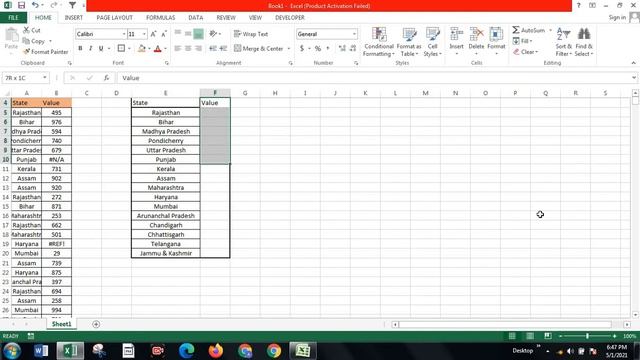Add a new sheet with the plus button
Image resolution: width=640 pixels, height=360 pixels.
click(96, 324)
